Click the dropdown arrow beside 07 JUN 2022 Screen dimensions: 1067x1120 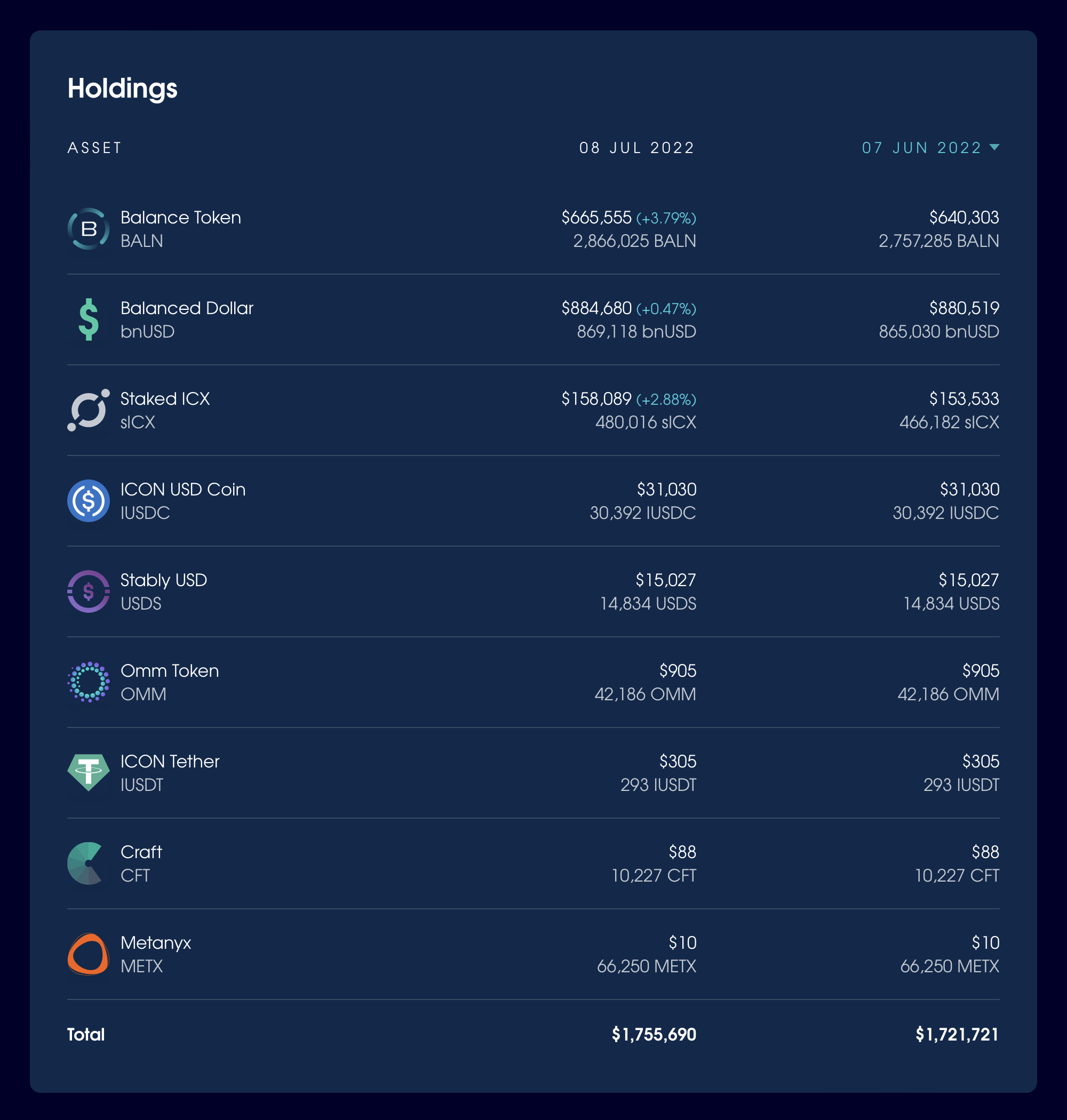(994, 147)
